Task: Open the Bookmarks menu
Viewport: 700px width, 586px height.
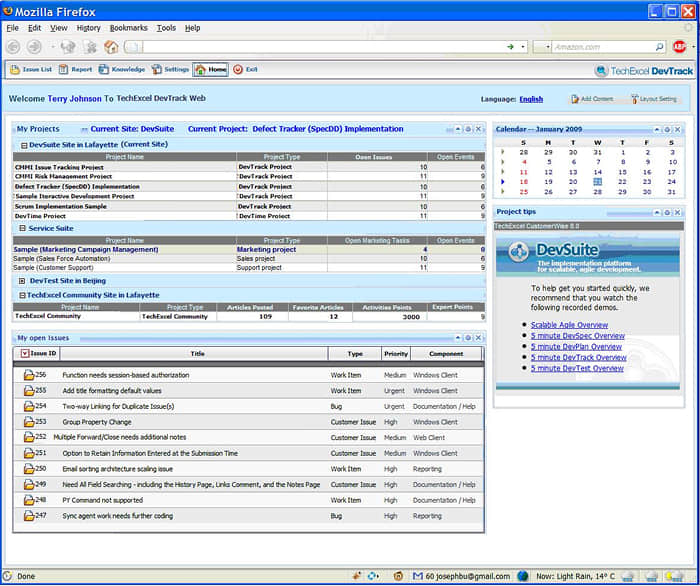Action: coord(129,28)
